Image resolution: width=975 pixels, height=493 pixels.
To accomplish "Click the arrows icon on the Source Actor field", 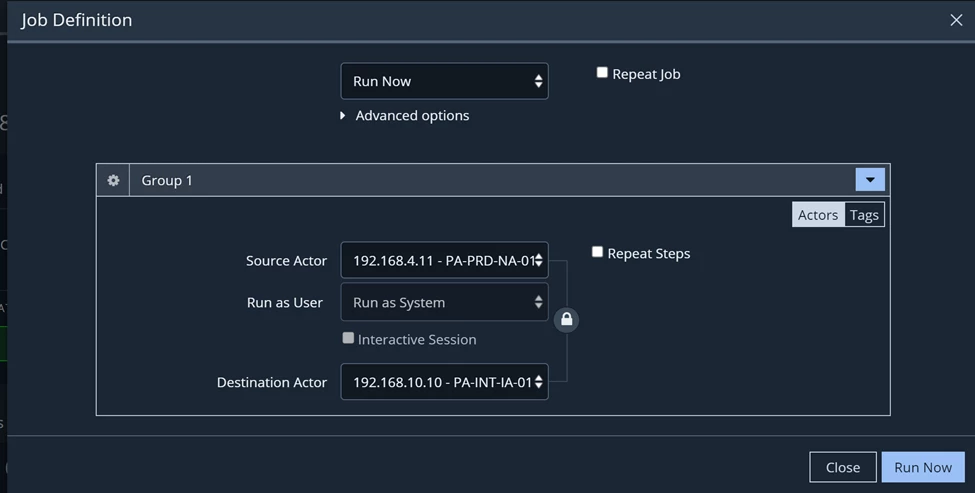I will point(538,260).
